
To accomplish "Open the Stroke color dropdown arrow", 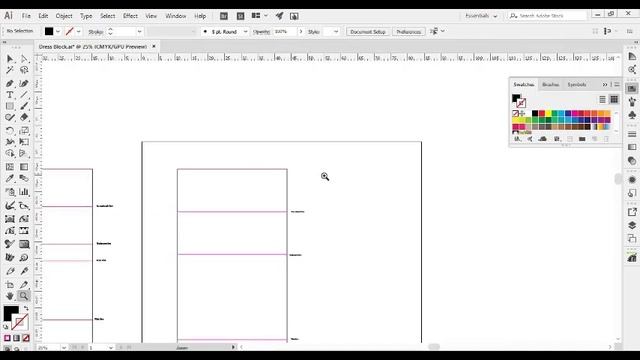I will (x=78, y=31).
